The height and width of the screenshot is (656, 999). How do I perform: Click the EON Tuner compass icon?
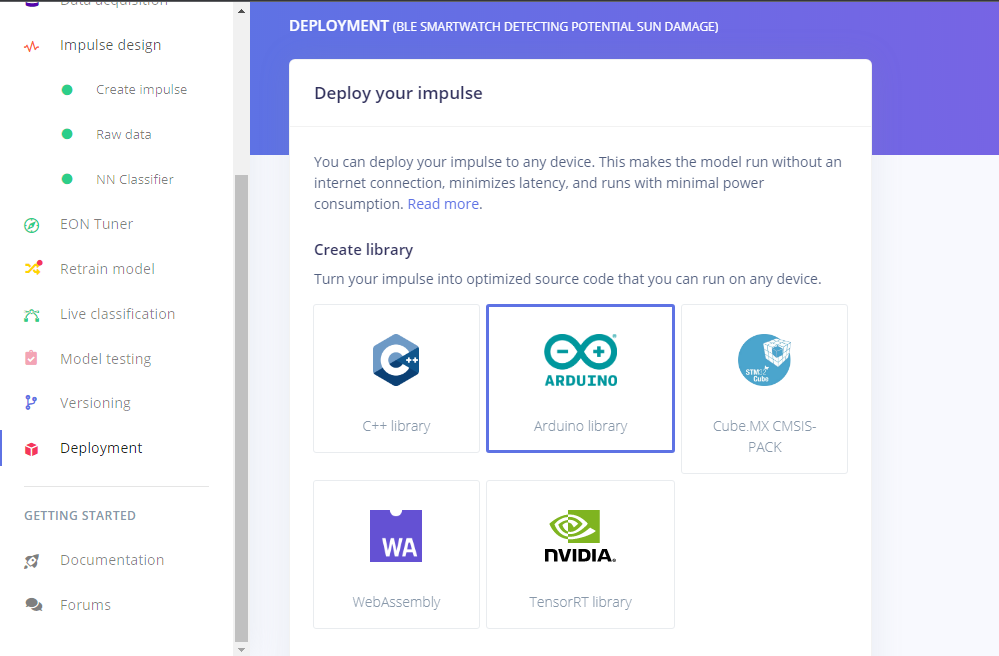point(31,225)
